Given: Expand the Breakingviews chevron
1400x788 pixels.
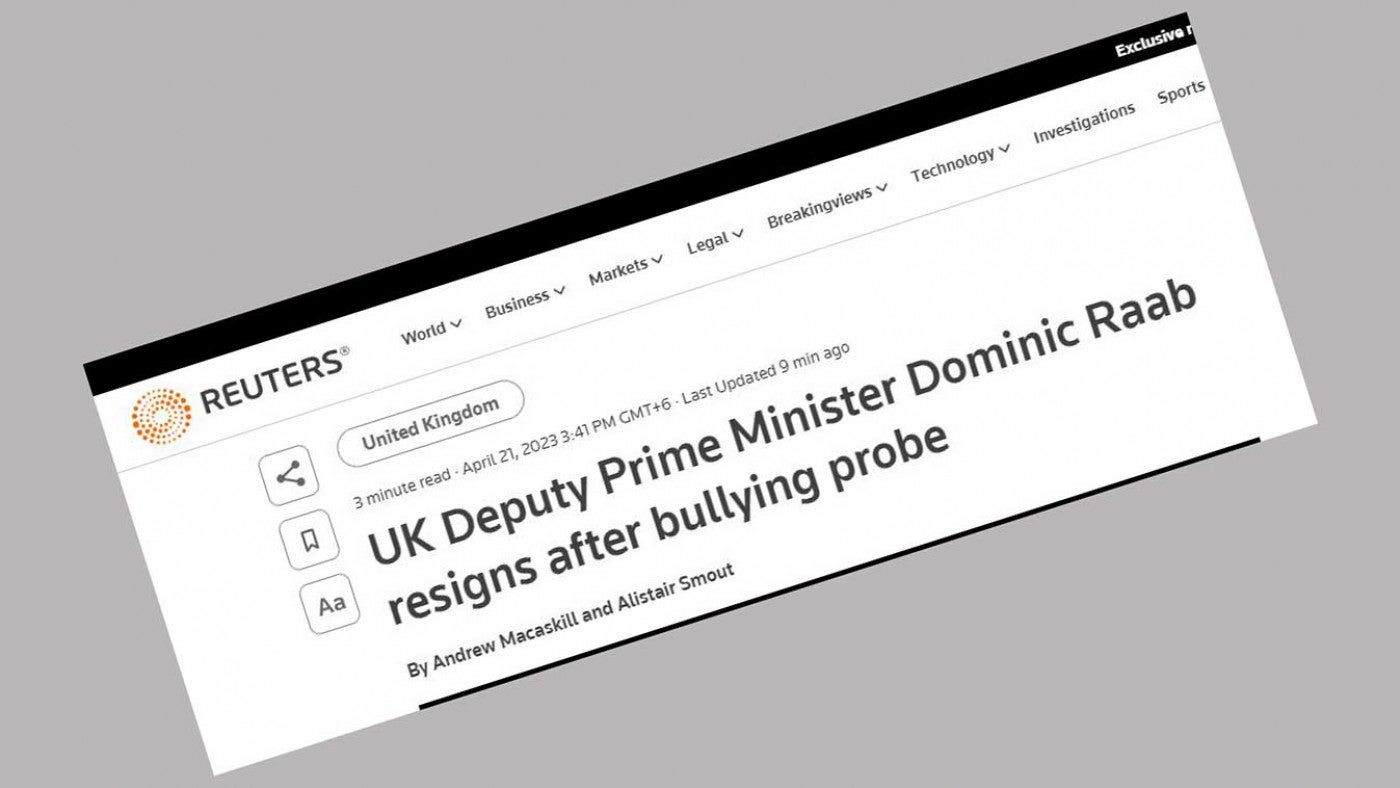Looking at the screenshot, I should (881, 189).
